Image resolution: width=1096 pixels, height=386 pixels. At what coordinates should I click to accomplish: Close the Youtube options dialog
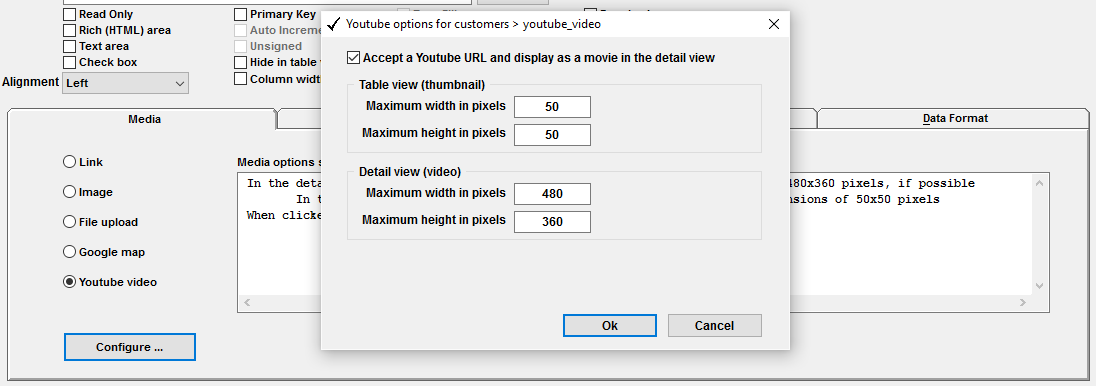click(774, 24)
